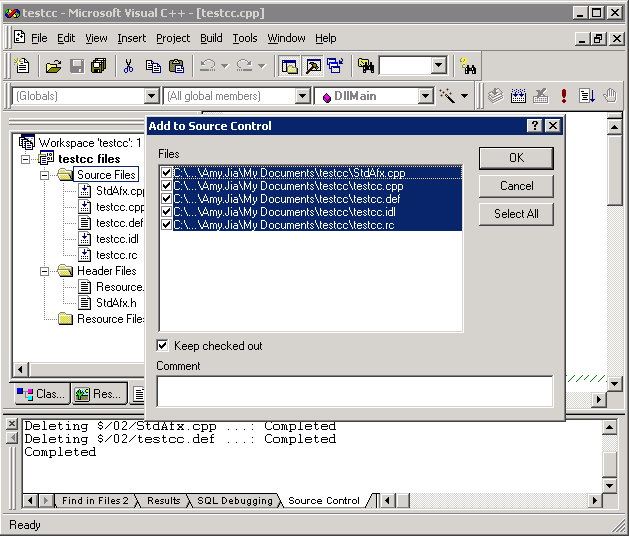Image resolution: width=629 pixels, height=536 pixels.
Task: Click the Save All toolbar icon
Action: click(x=98, y=66)
